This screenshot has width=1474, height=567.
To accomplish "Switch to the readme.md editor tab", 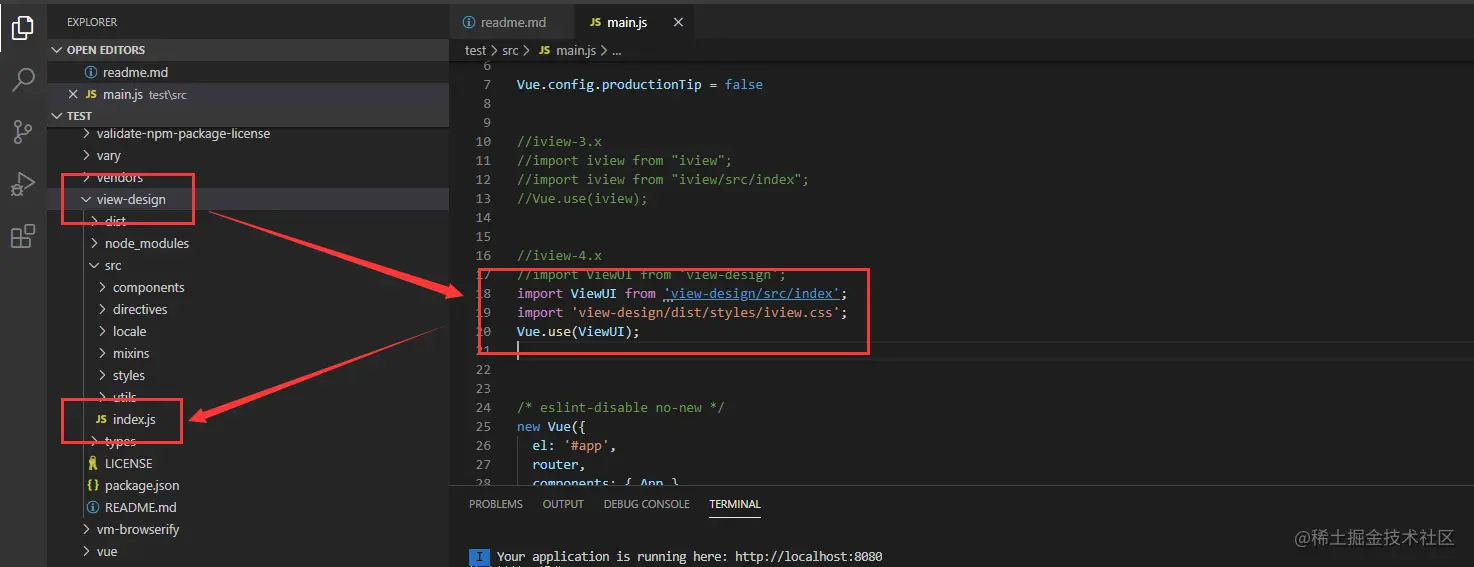I will click(x=511, y=22).
